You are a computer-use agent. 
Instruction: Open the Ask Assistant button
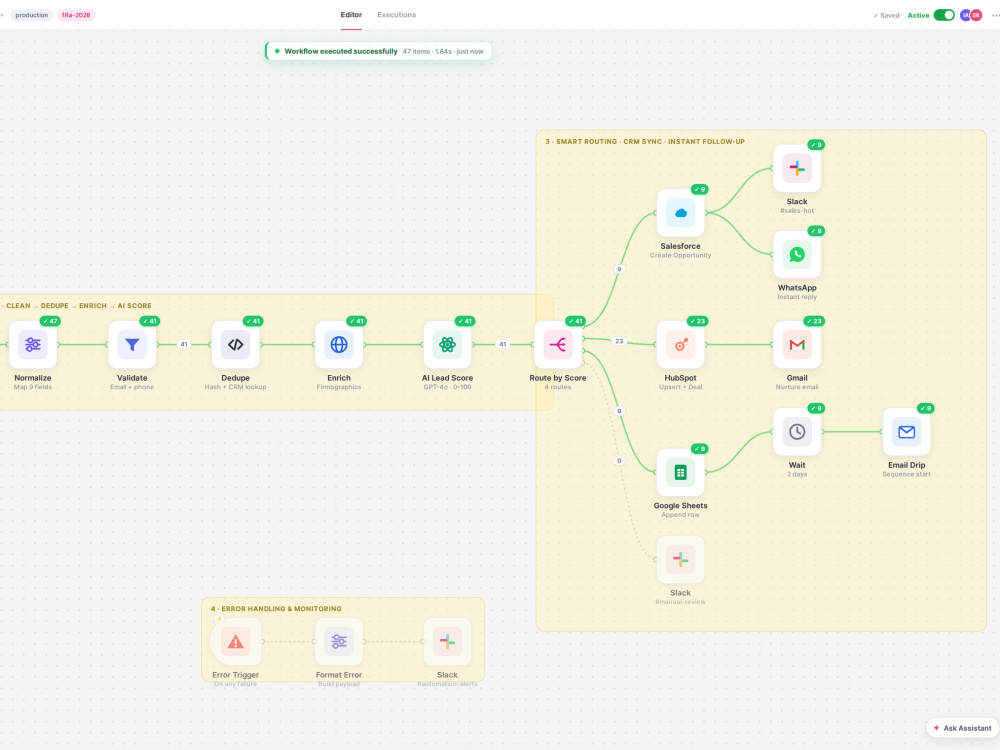(x=962, y=728)
